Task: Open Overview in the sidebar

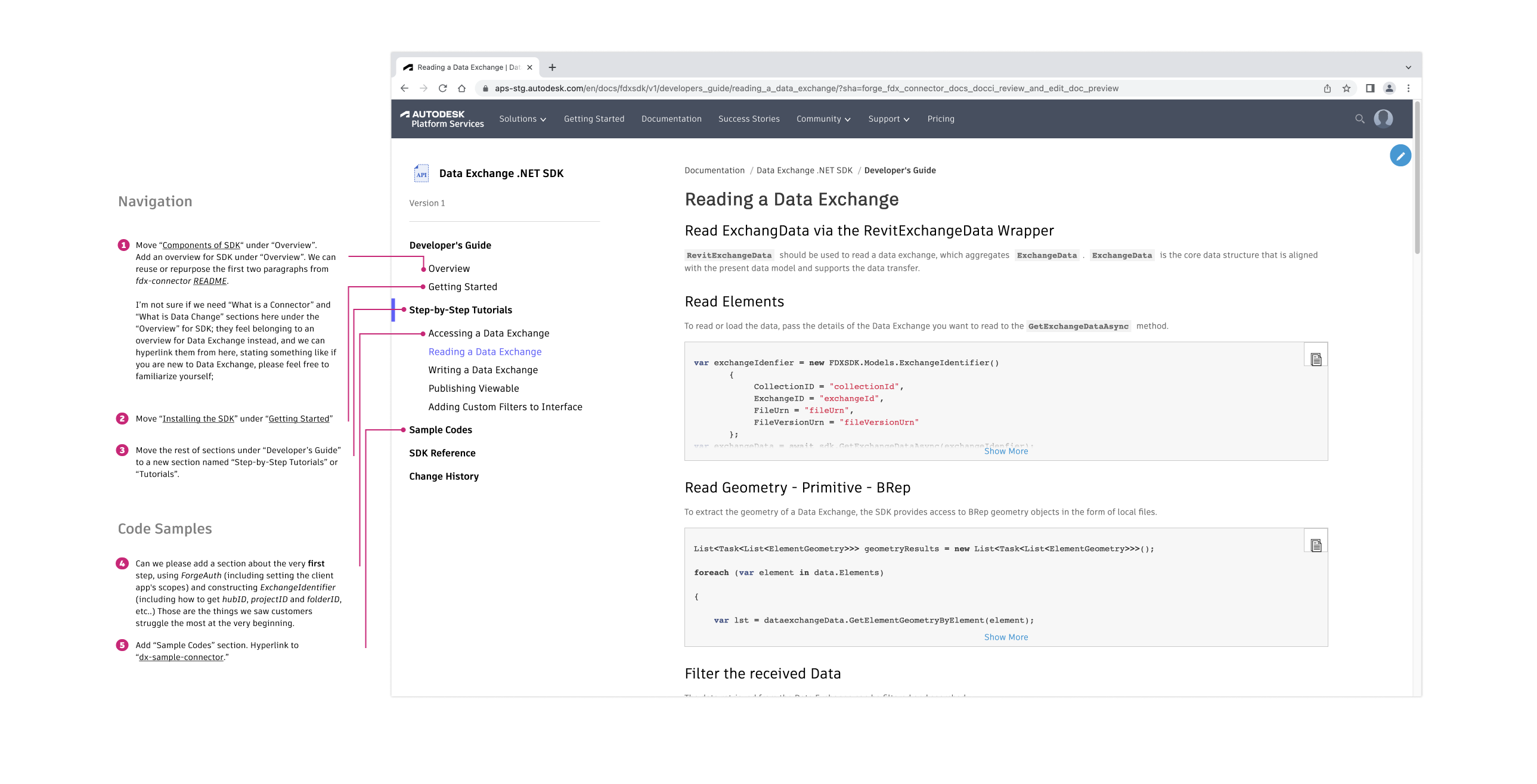Action: 449,269
